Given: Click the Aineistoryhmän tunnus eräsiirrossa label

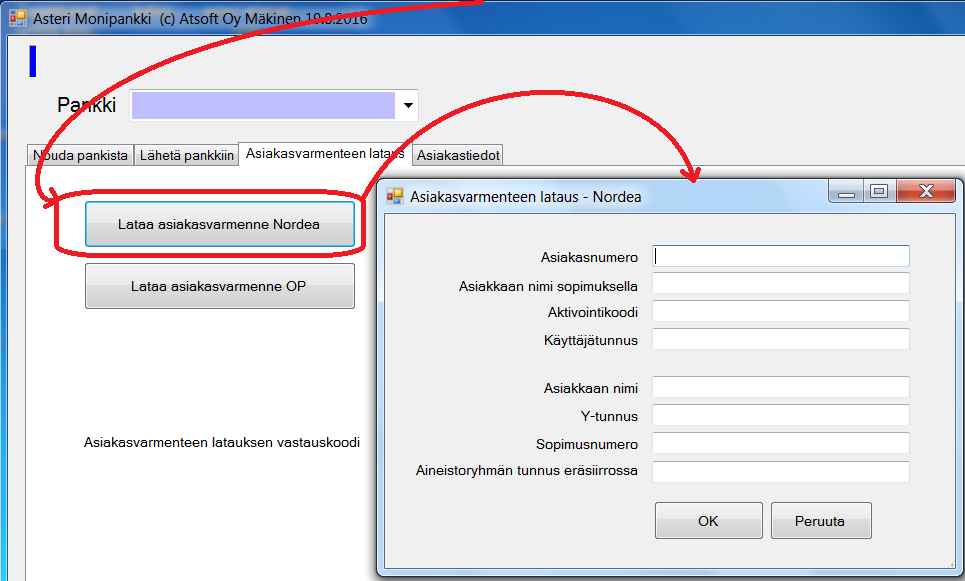Looking at the screenshot, I should (526, 471).
